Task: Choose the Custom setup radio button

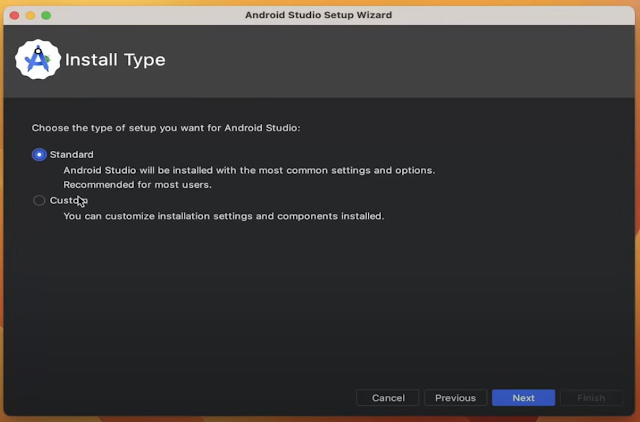Action: point(39,200)
